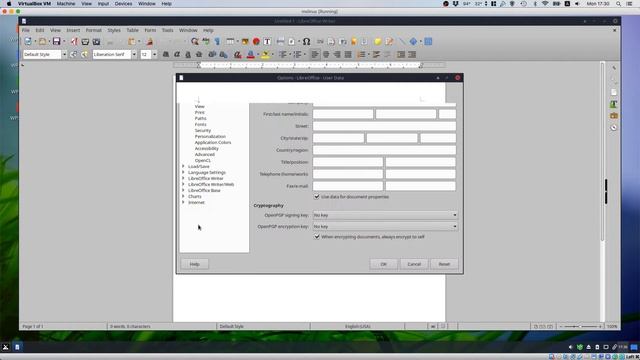Open VirtualBox Machine menu in macOS bar

pyautogui.click(x=66, y=4)
